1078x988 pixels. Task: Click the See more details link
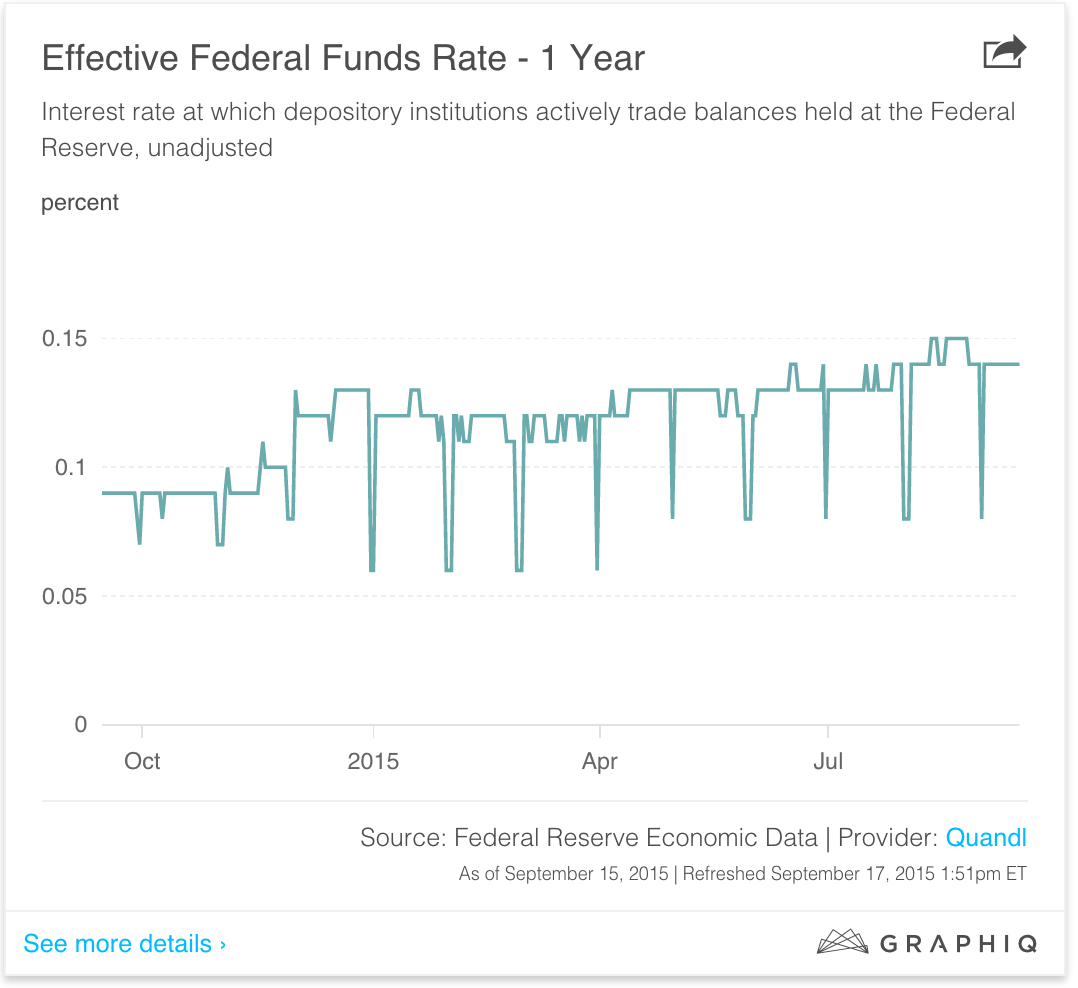pyautogui.click(x=125, y=943)
